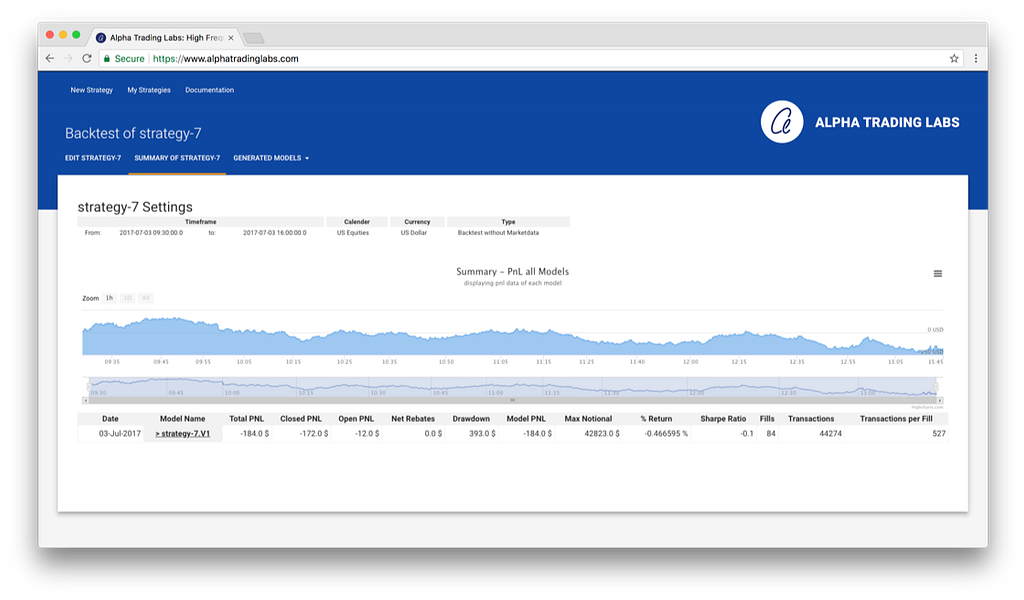Click the browser forward arrow
This screenshot has height=600, width=1024.
(68, 58)
